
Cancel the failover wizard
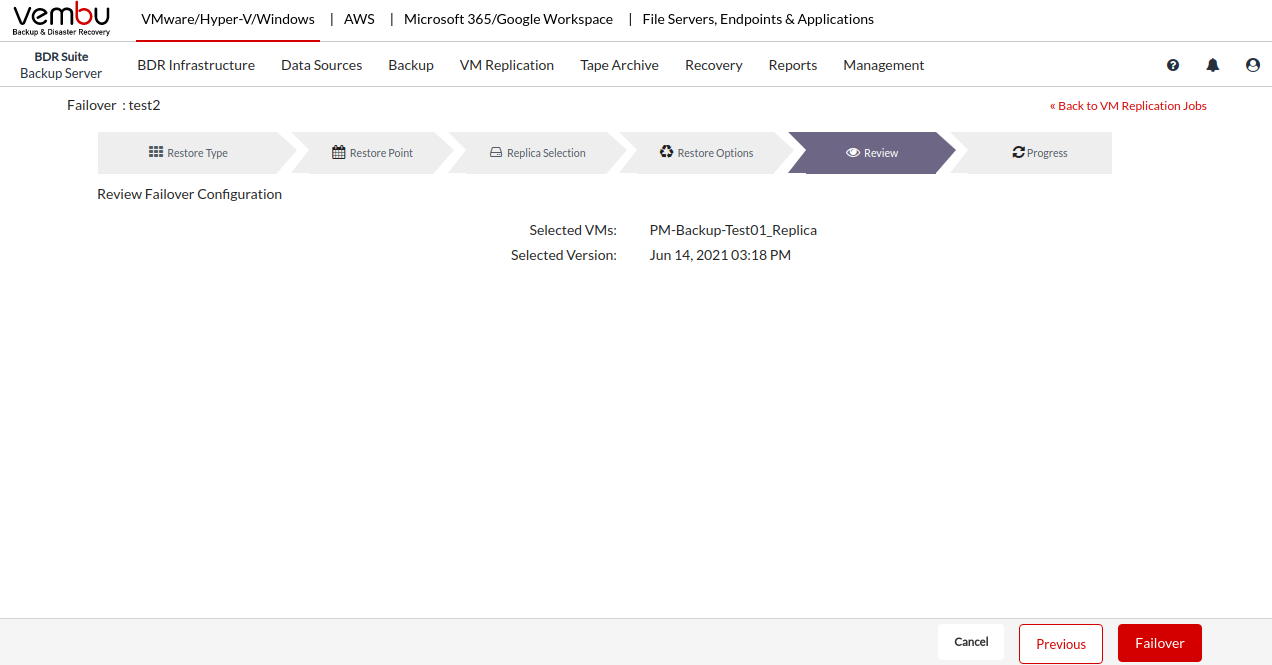(x=971, y=642)
